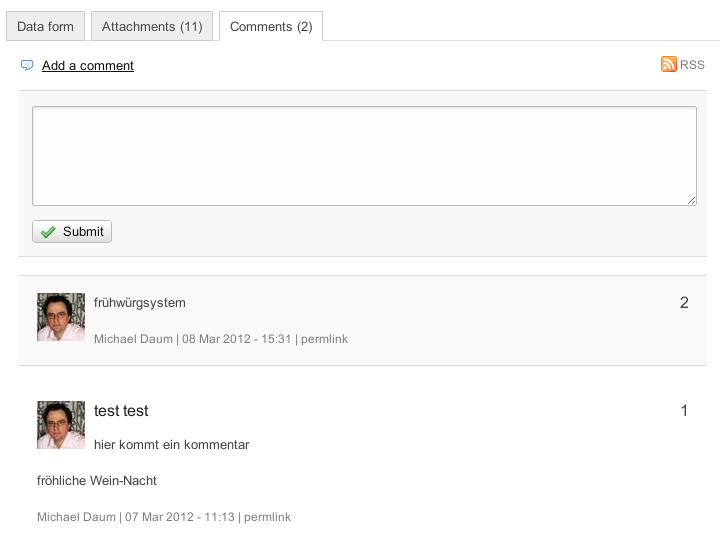
Task: Switch to the Data form tab
Action: [x=45, y=27]
